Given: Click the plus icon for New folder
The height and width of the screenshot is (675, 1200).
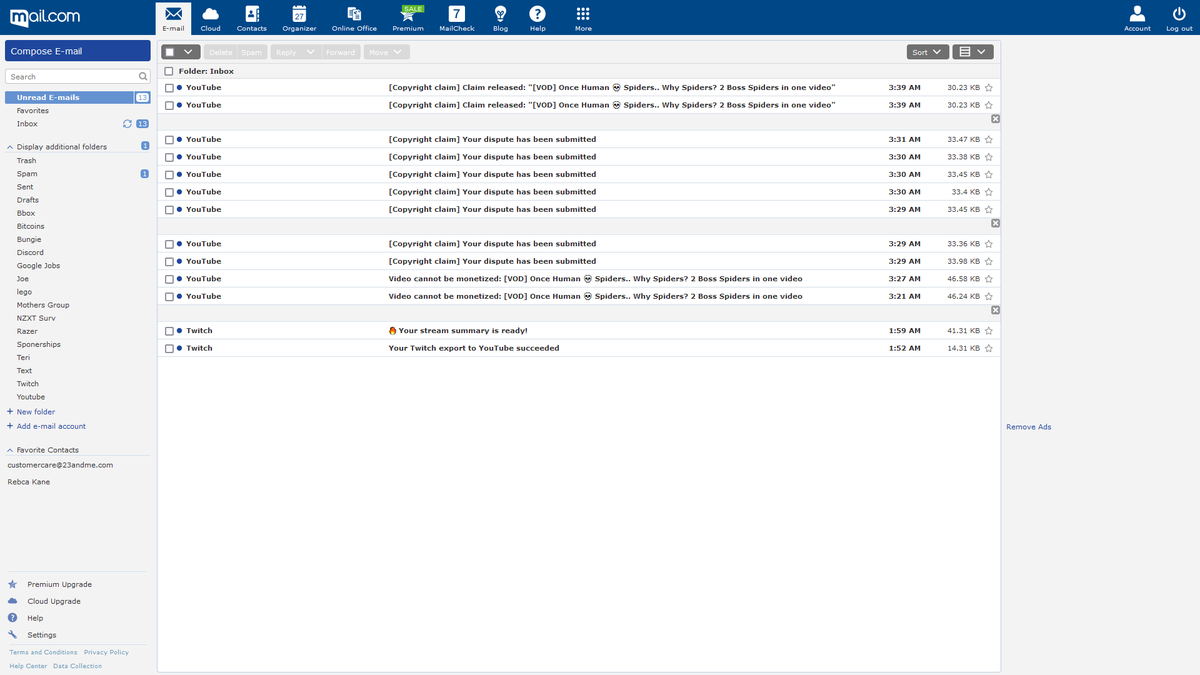Looking at the screenshot, I should point(10,412).
